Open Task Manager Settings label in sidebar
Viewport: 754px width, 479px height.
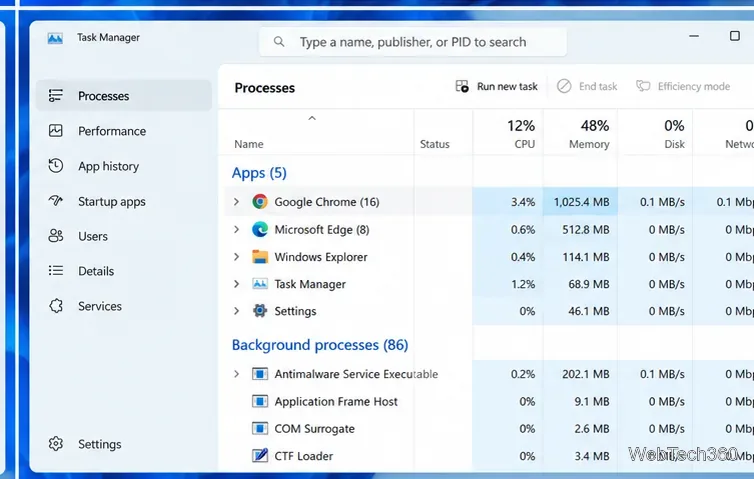point(100,444)
